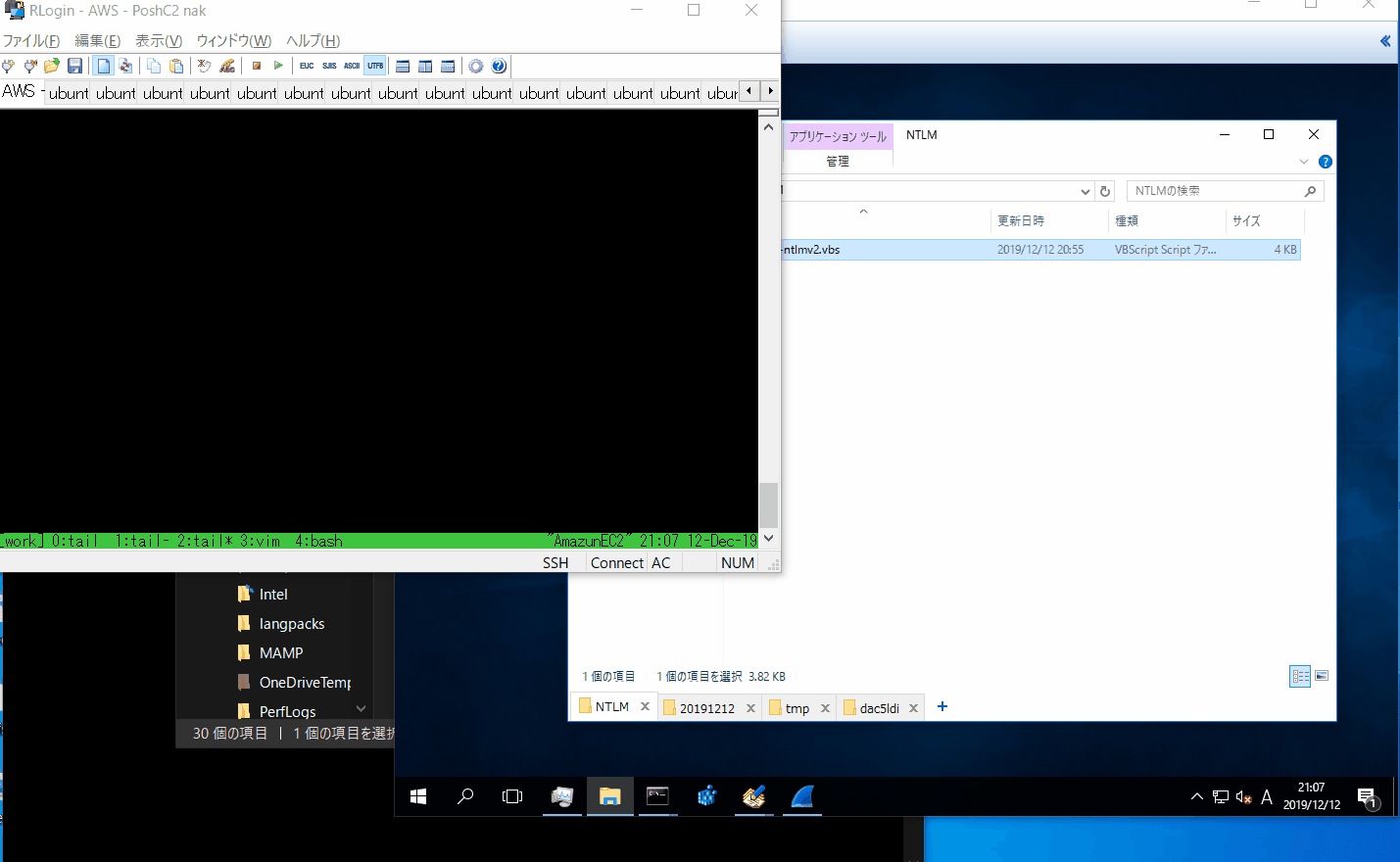Click the magnifier in NTLM search box
The height and width of the screenshot is (862, 1400).
click(1310, 191)
